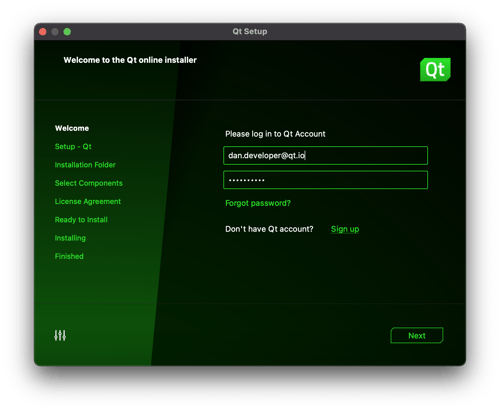Click the green Qt logo
Viewport: 500px width, 411px height.
tap(435, 69)
